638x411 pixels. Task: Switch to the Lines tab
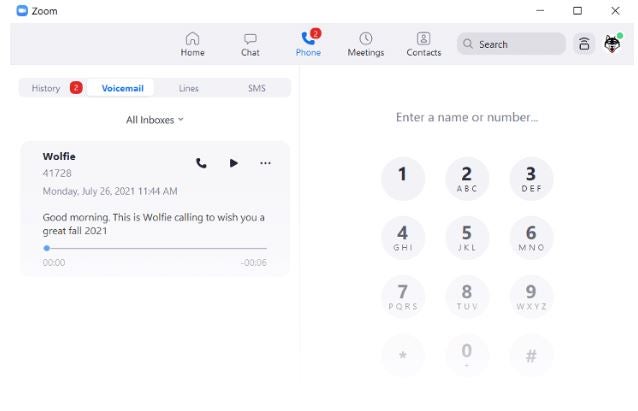click(x=188, y=88)
